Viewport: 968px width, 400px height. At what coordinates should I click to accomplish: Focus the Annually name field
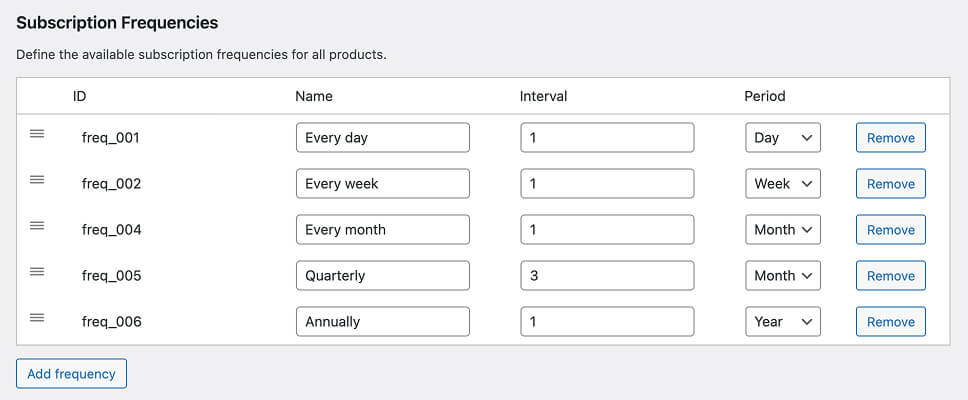pyautogui.click(x=383, y=322)
